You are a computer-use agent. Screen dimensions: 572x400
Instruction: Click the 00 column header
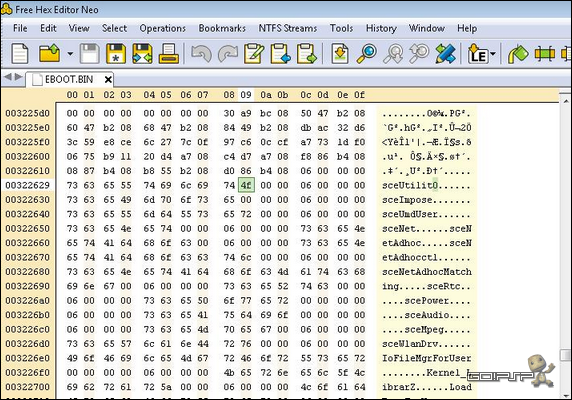point(72,95)
